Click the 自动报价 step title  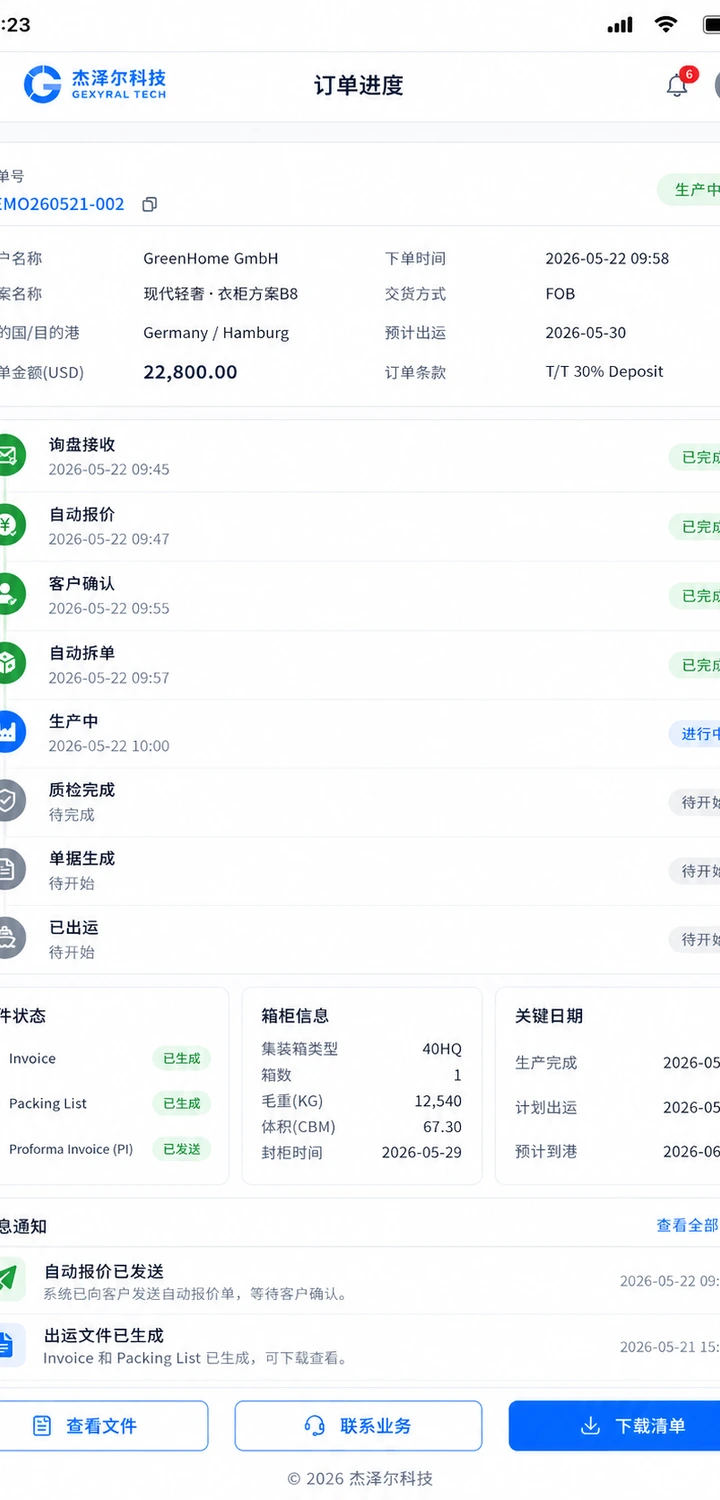point(82,514)
